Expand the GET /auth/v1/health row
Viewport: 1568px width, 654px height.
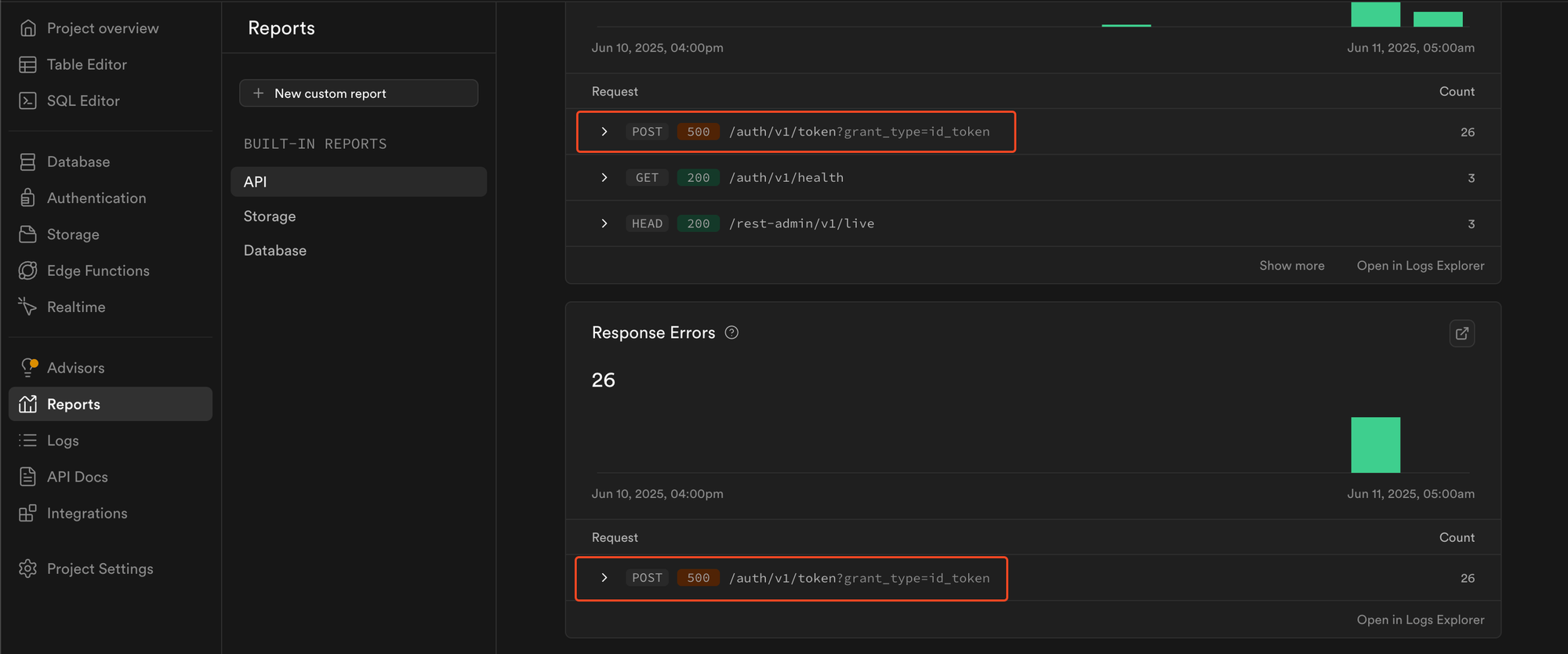point(604,178)
